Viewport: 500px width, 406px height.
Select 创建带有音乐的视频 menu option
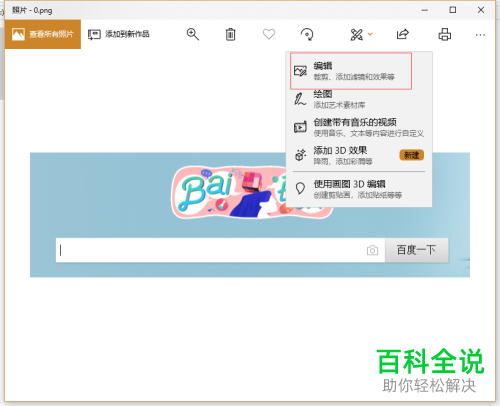pos(359,127)
